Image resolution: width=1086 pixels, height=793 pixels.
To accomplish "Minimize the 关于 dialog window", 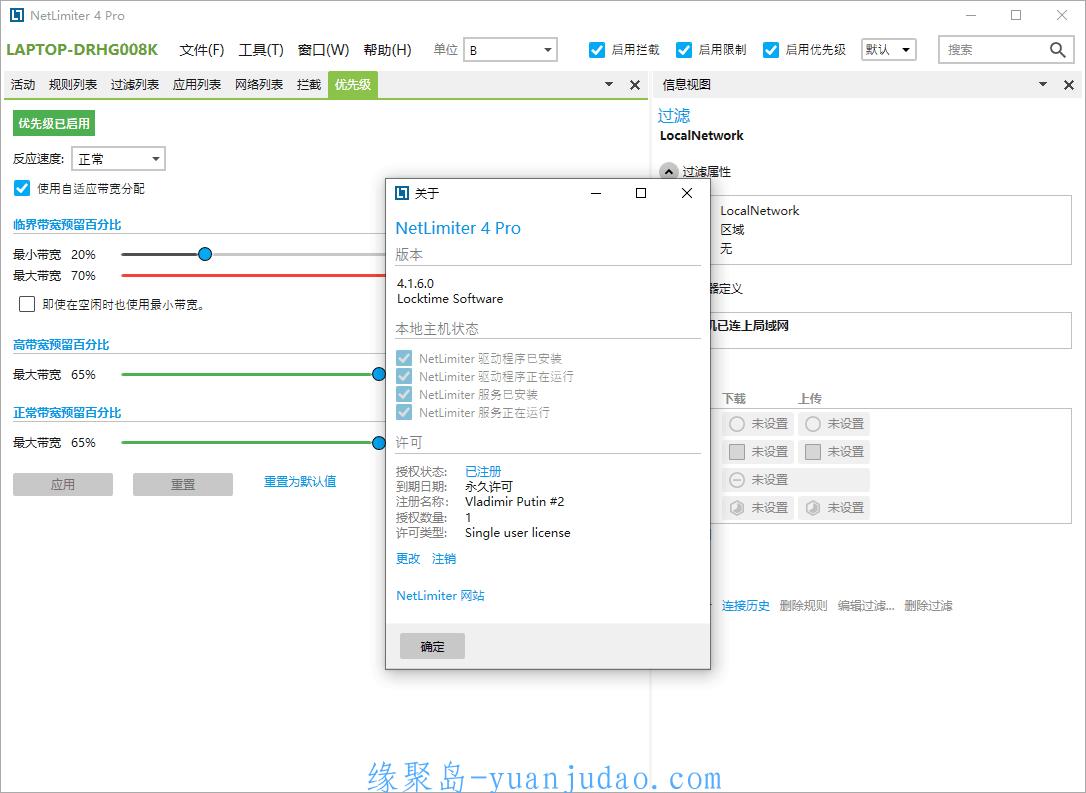I will 596,193.
